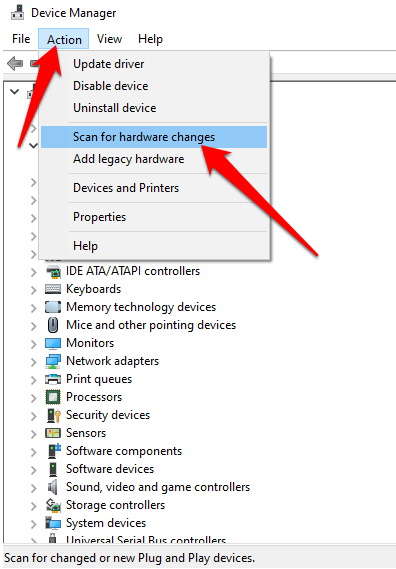Click the Security devices key icon
The width and height of the screenshot is (396, 569).
click(53, 415)
